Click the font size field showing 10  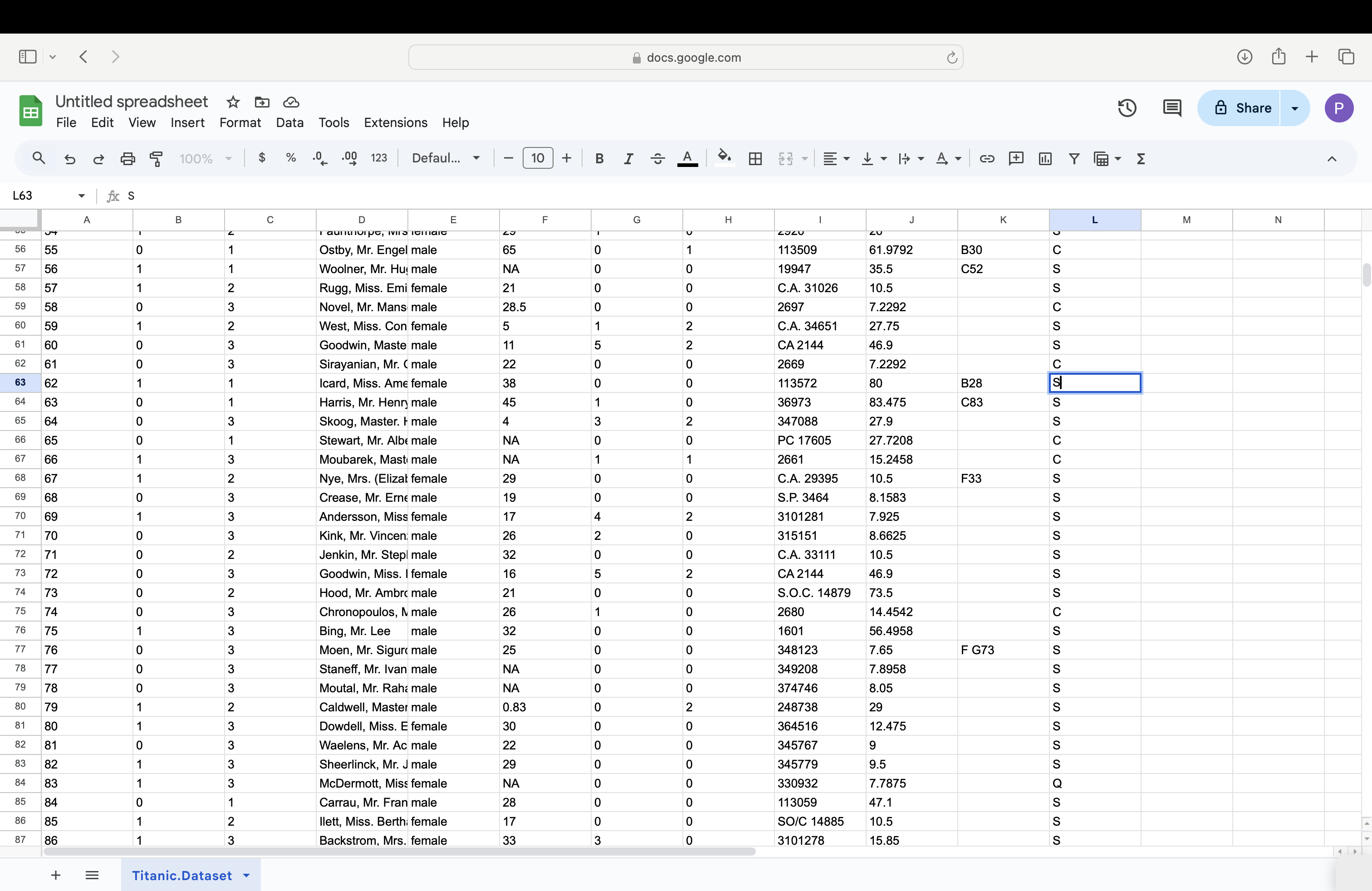click(x=538, y=158)
